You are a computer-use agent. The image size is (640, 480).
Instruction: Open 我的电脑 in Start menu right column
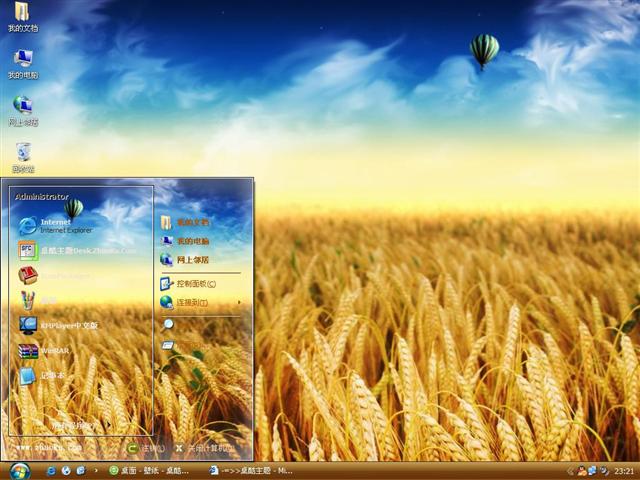[184, 241]
